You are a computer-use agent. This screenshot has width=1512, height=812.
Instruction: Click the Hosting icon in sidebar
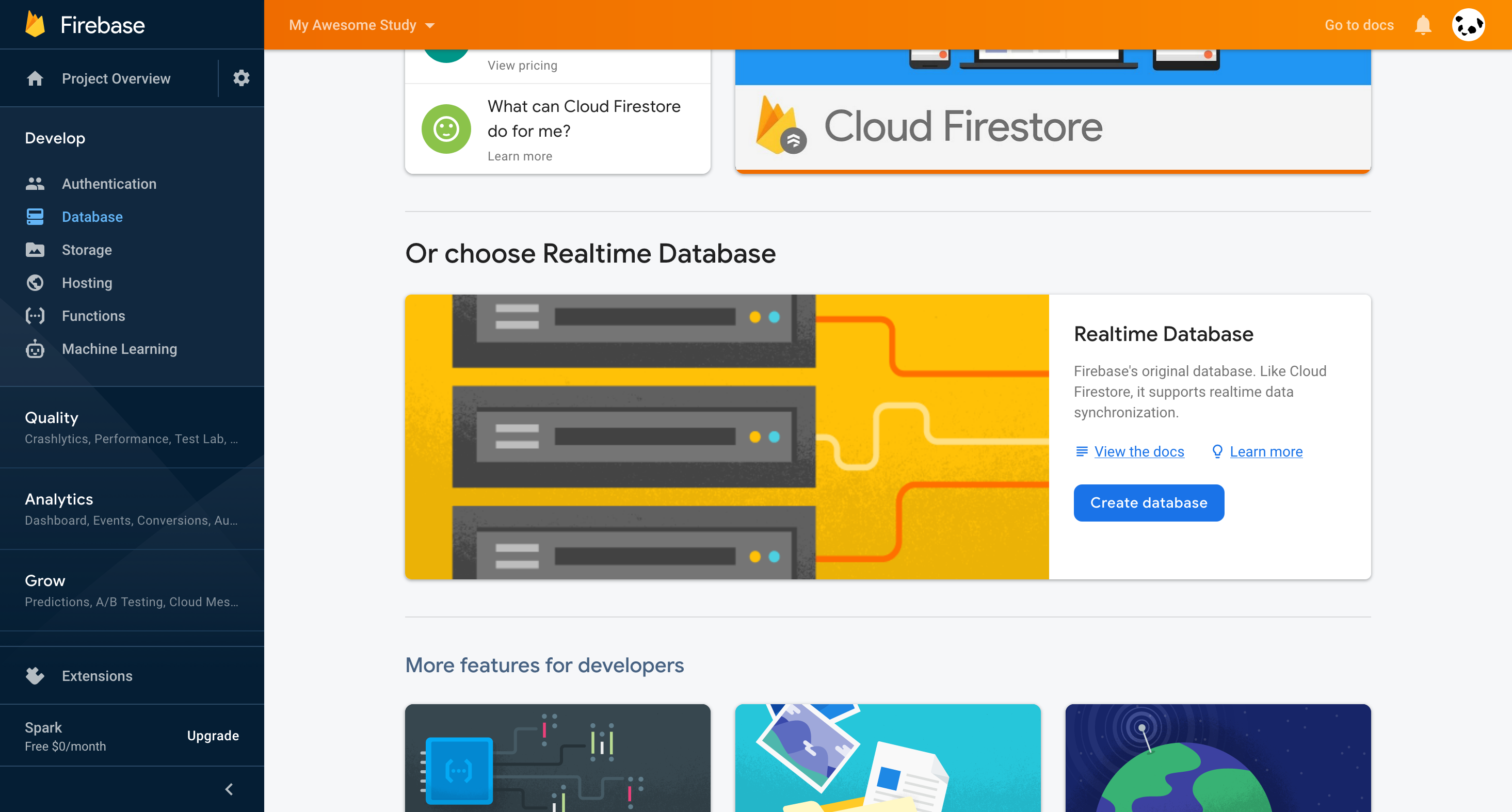pyautogui.click(x=35, y=282)
